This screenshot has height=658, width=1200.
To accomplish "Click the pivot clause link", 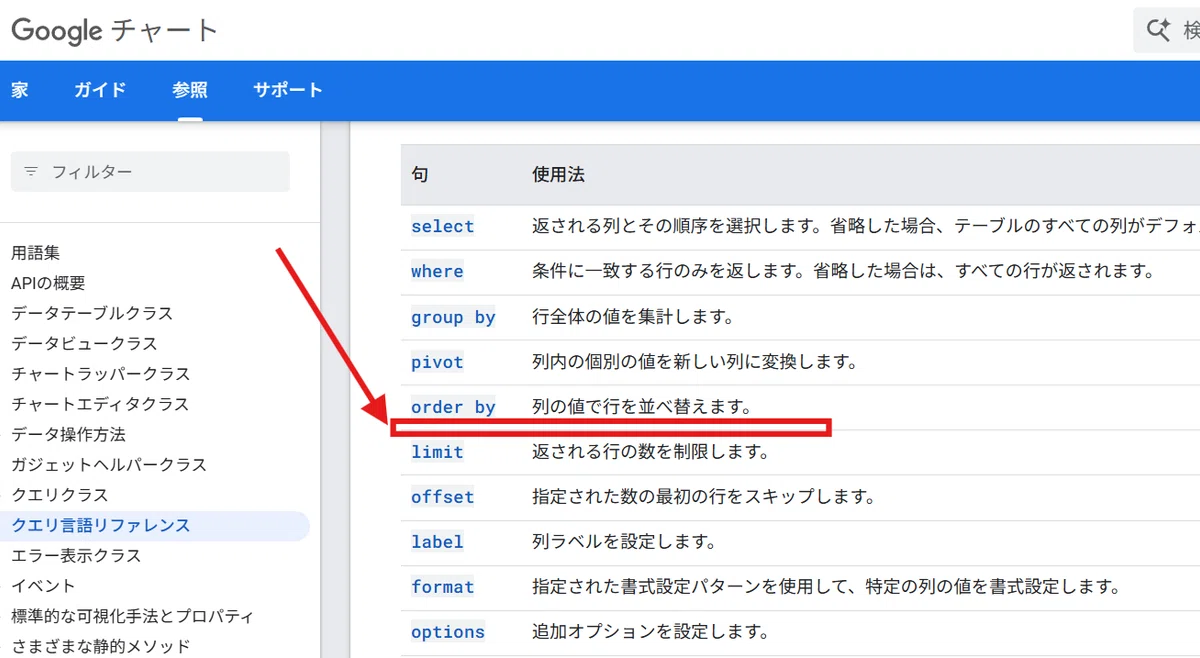I will click(x=437, y=362).
